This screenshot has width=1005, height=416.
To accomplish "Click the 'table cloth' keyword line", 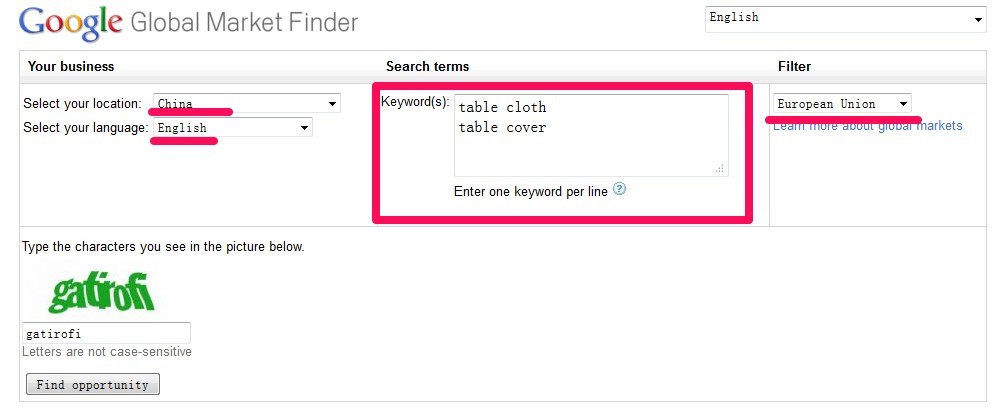I will pyautogui.click(x=502, y=107).
